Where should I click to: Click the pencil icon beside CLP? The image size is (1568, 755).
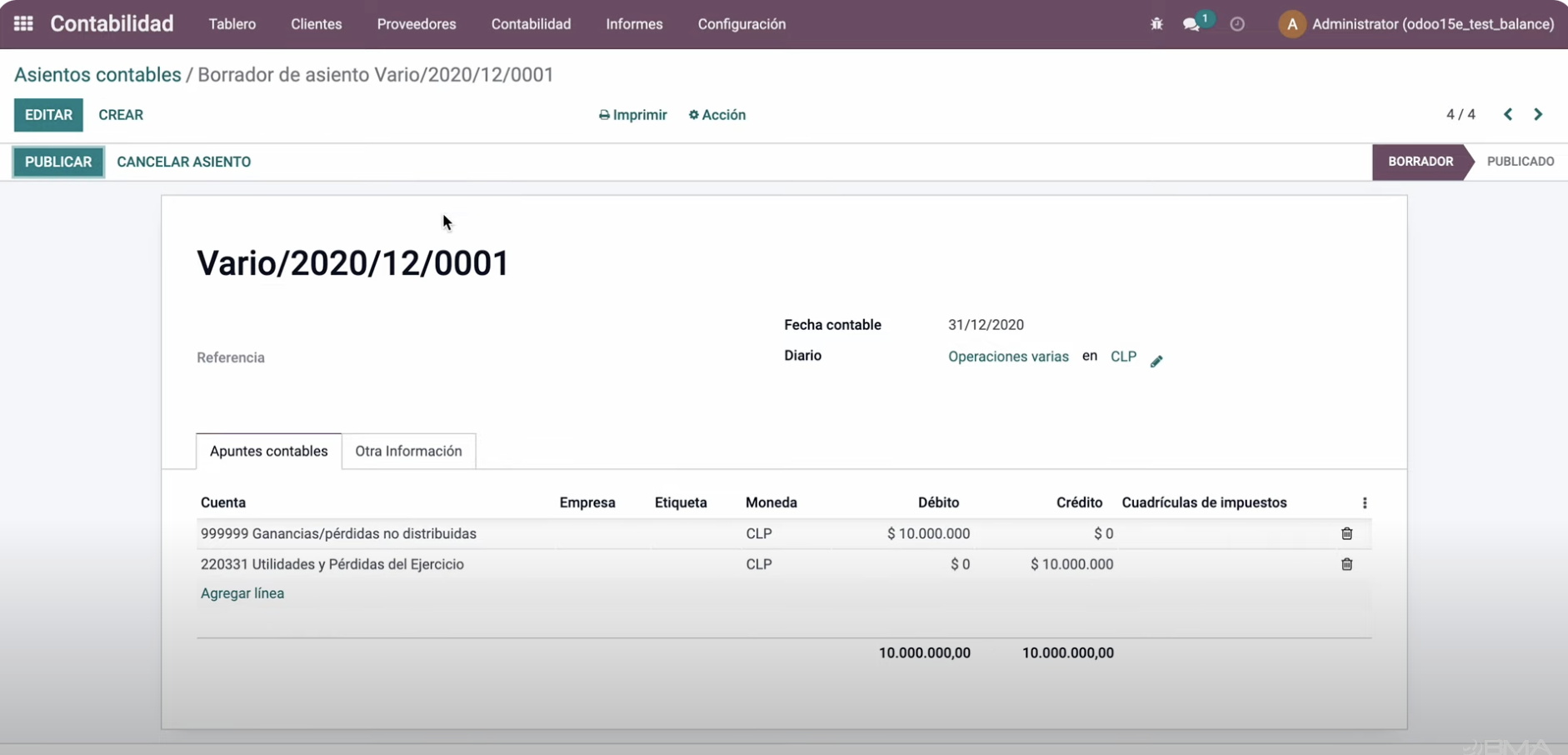coord(1156,361)
